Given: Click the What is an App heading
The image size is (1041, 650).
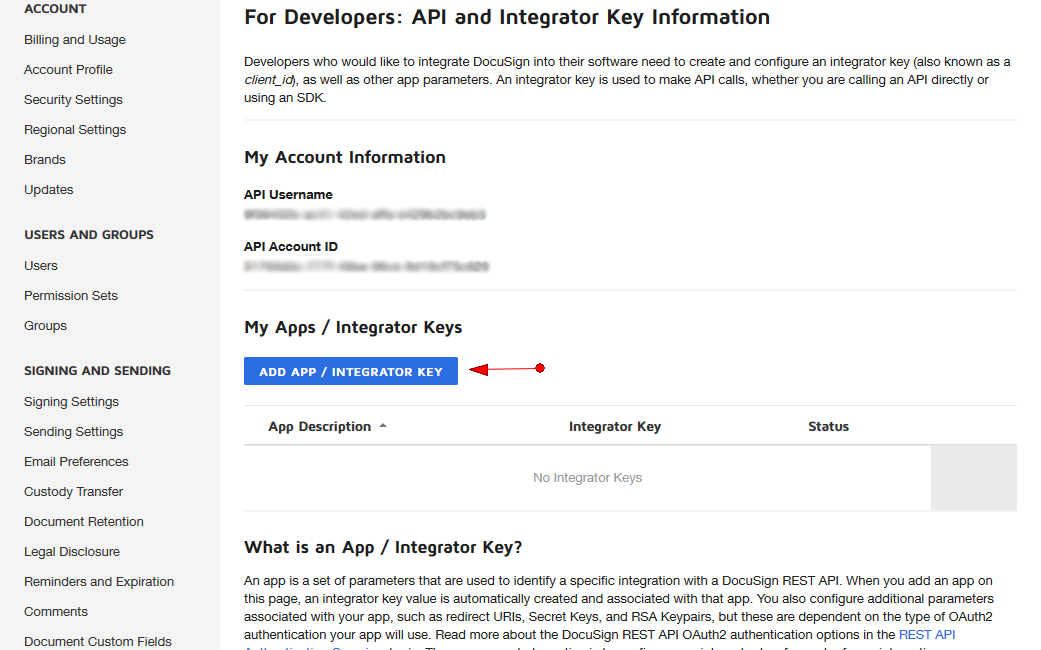Looking at the screenshot, I should click(x=383, y=547).
